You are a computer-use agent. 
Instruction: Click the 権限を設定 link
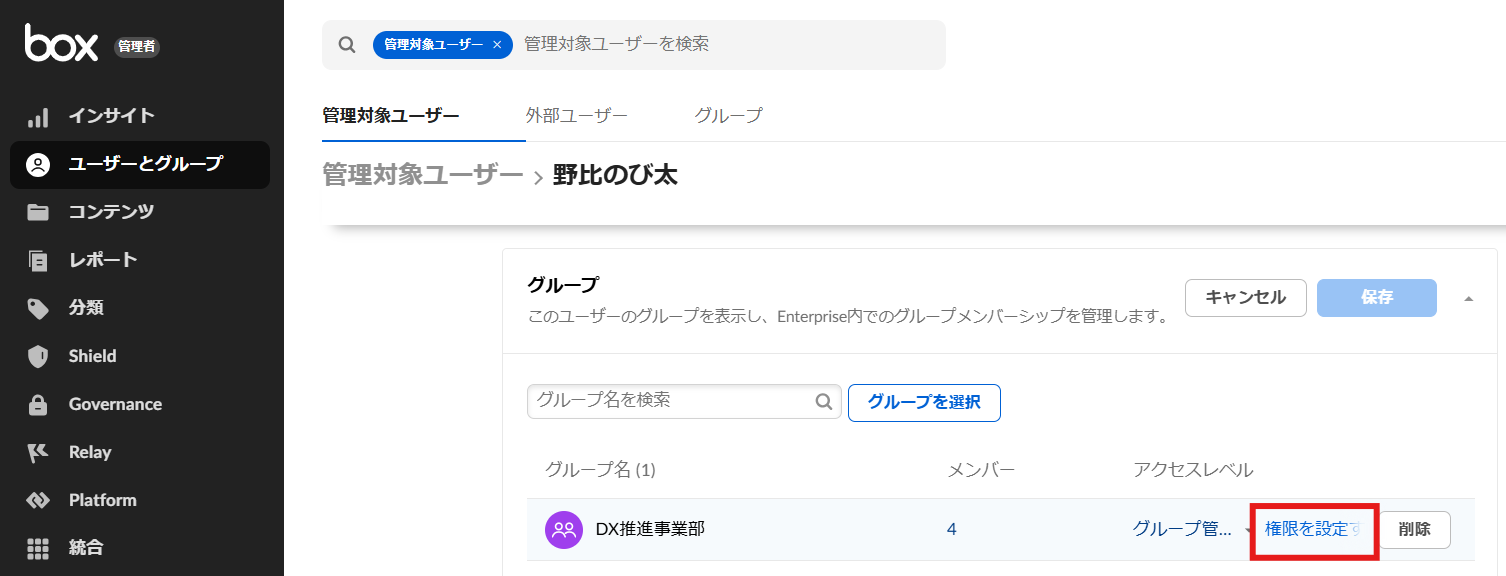click(x=1313, y=529)
